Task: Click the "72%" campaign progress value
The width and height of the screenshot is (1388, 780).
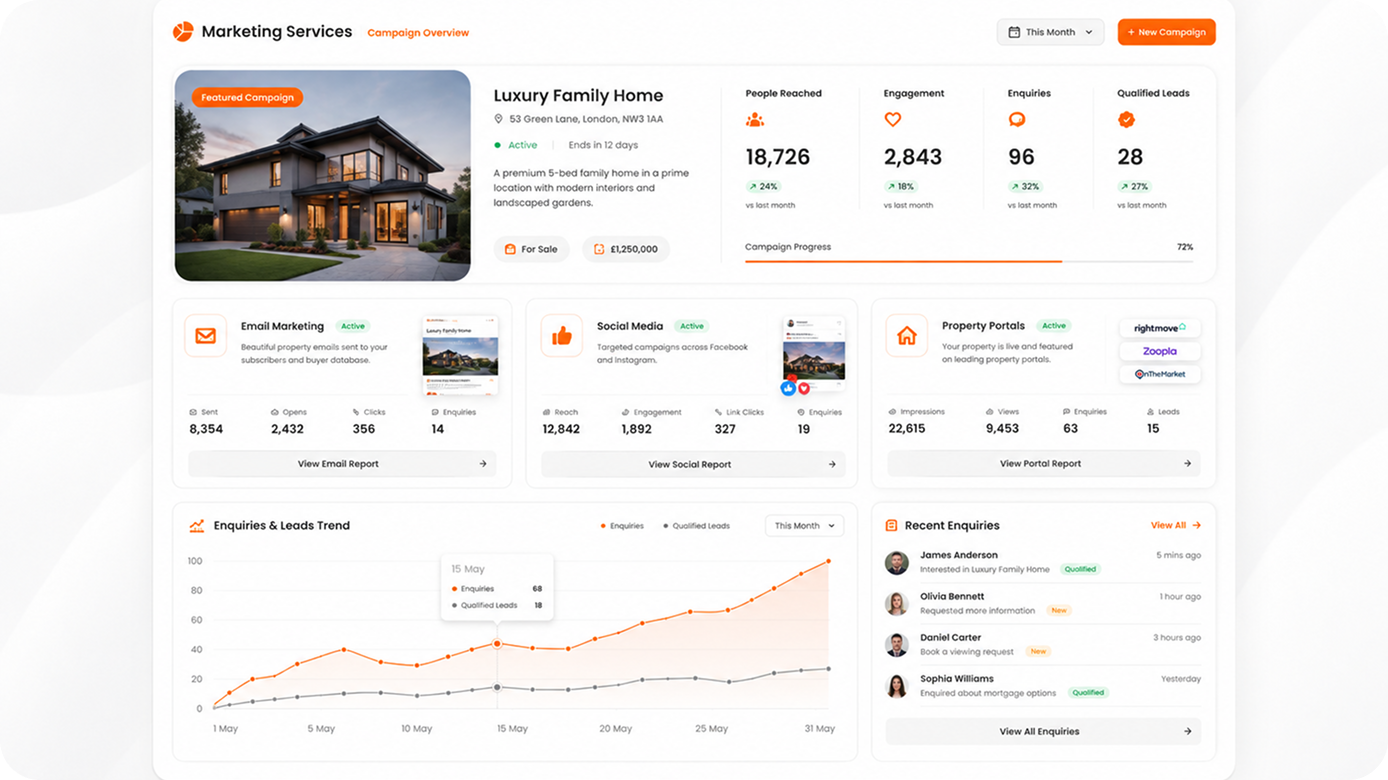Action: [1185, 247]
